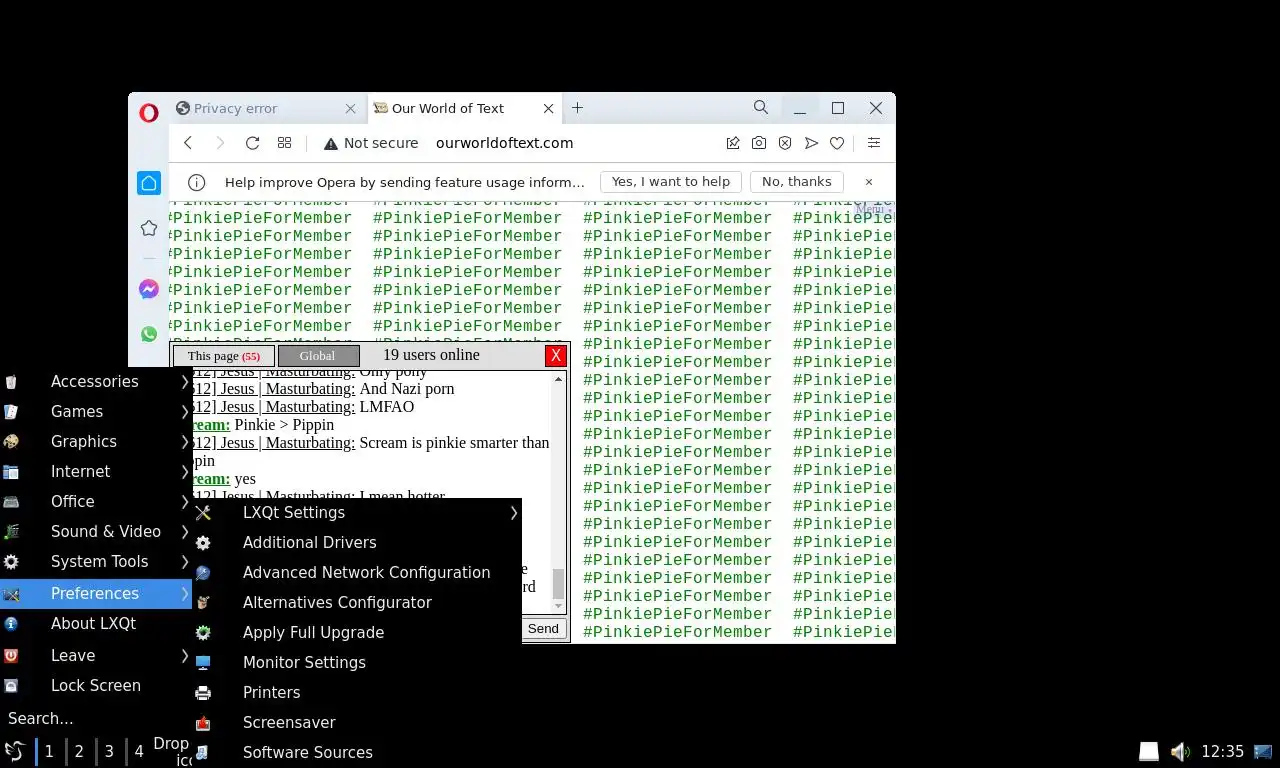Switch to Privacy error tab
1280x768 pixels.
(266, 108)
